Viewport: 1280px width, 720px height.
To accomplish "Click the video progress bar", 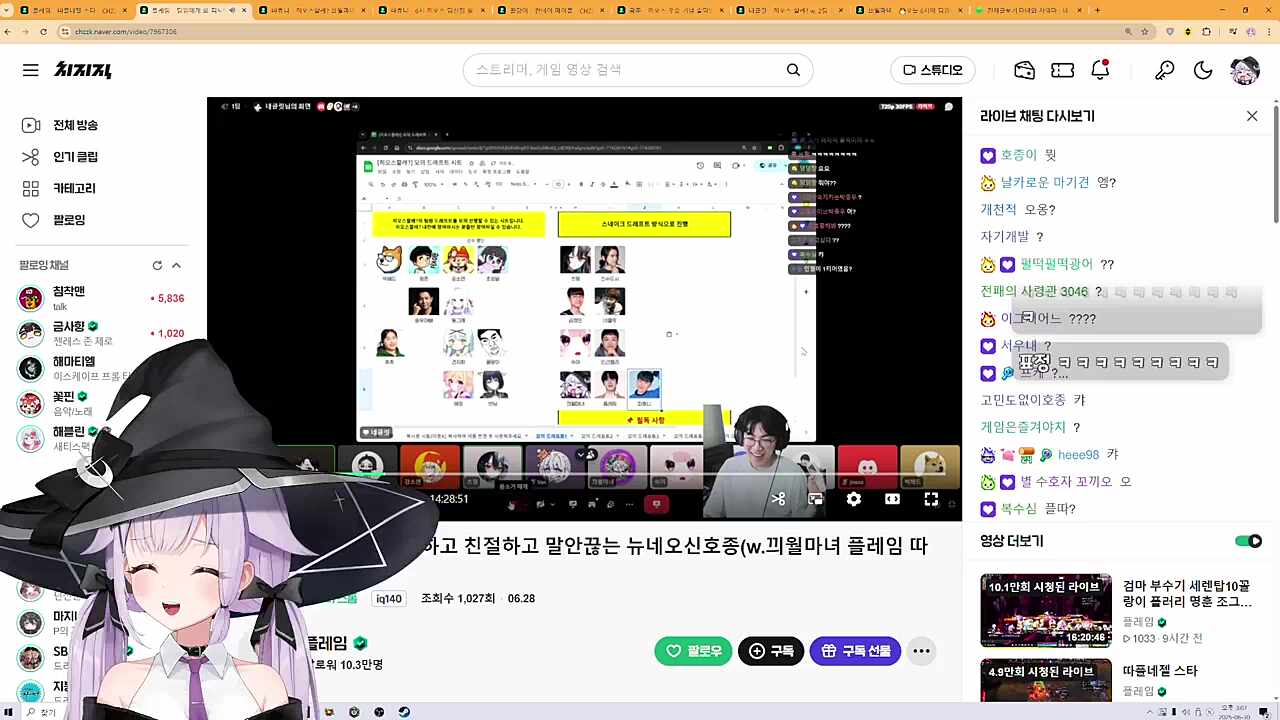I will coord(584,473).
